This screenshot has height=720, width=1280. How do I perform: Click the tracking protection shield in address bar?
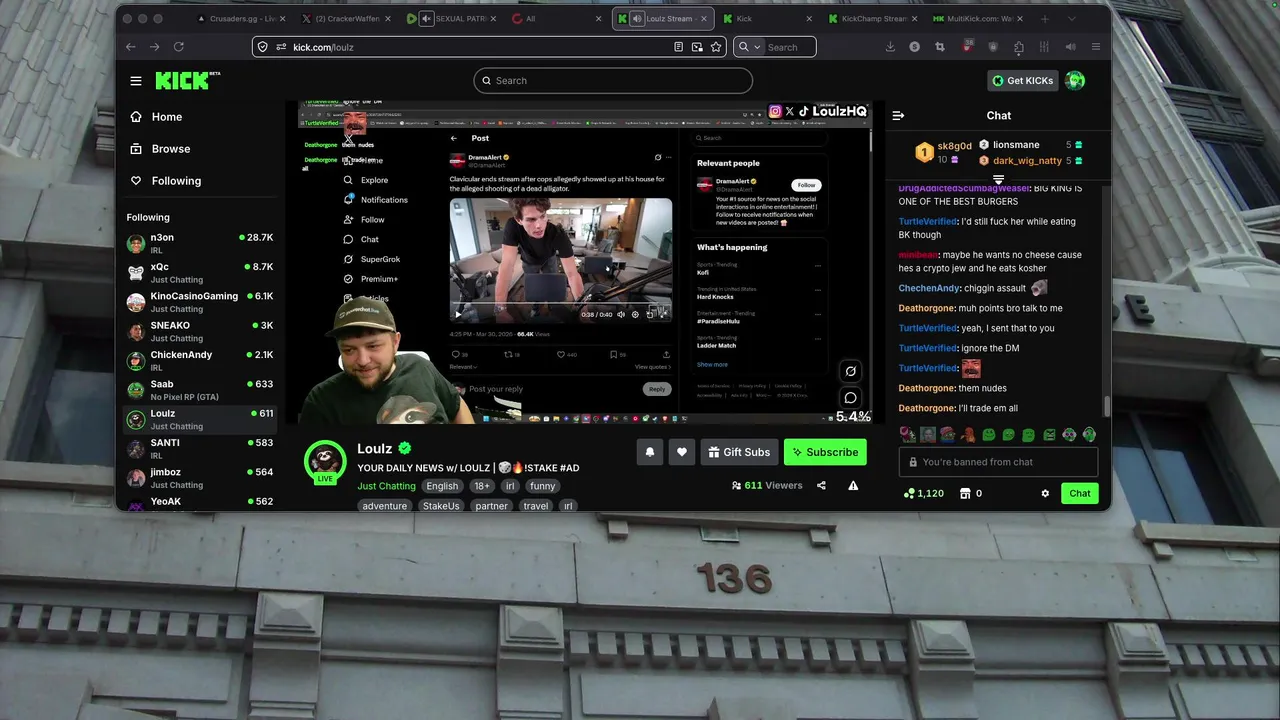pos(263,47)
